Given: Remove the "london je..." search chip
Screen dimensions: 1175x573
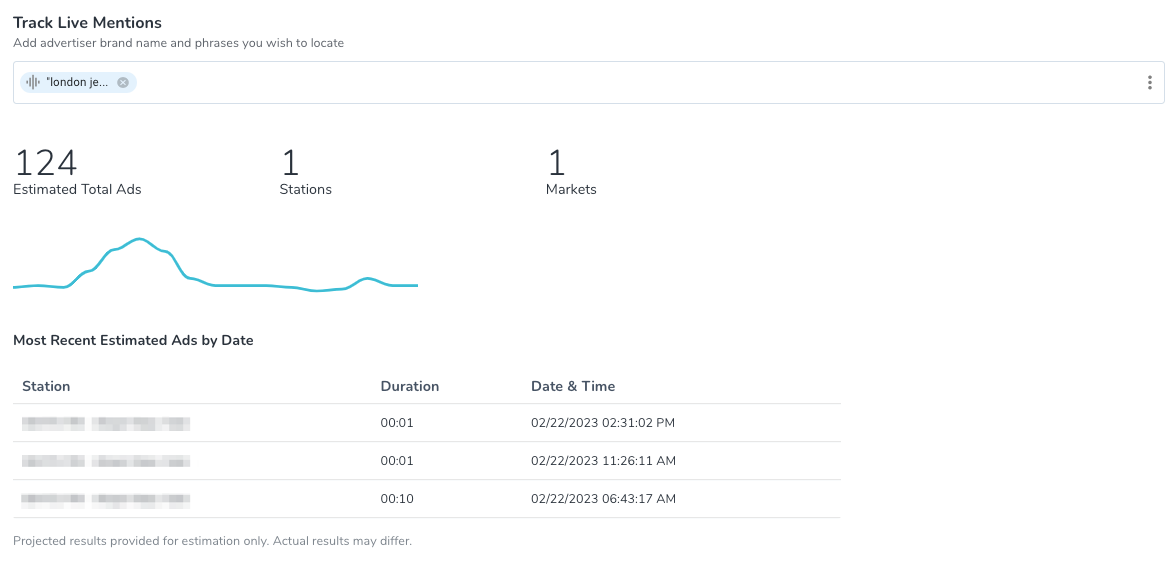Looking at the screenshot, I should [x=123, y=83].
